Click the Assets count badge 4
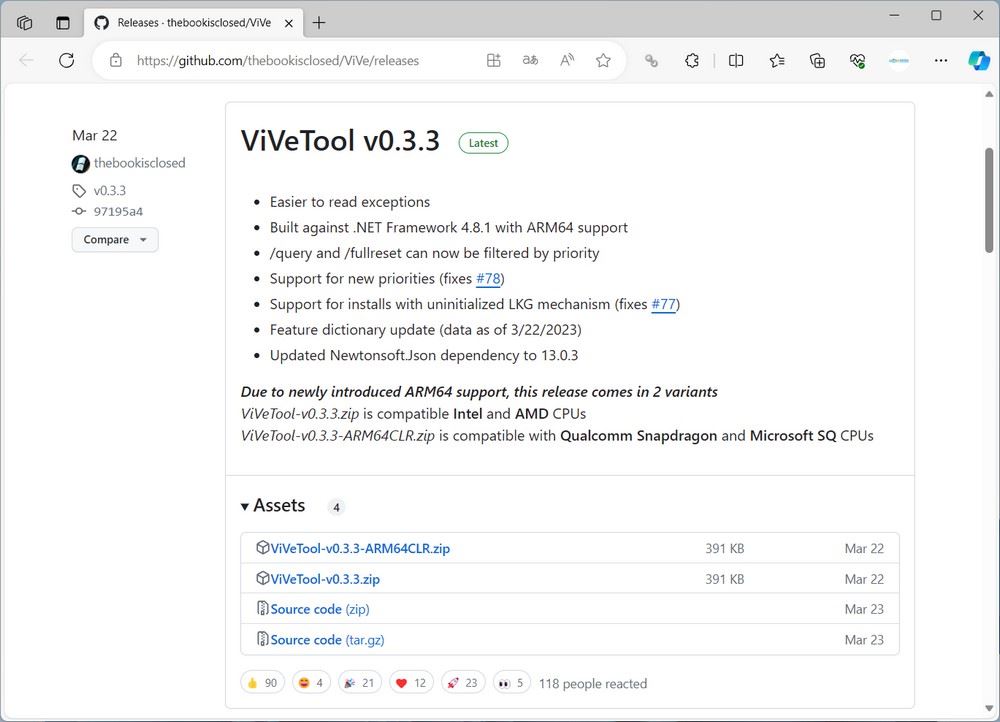1000x722 pixels. click(336, 508)
